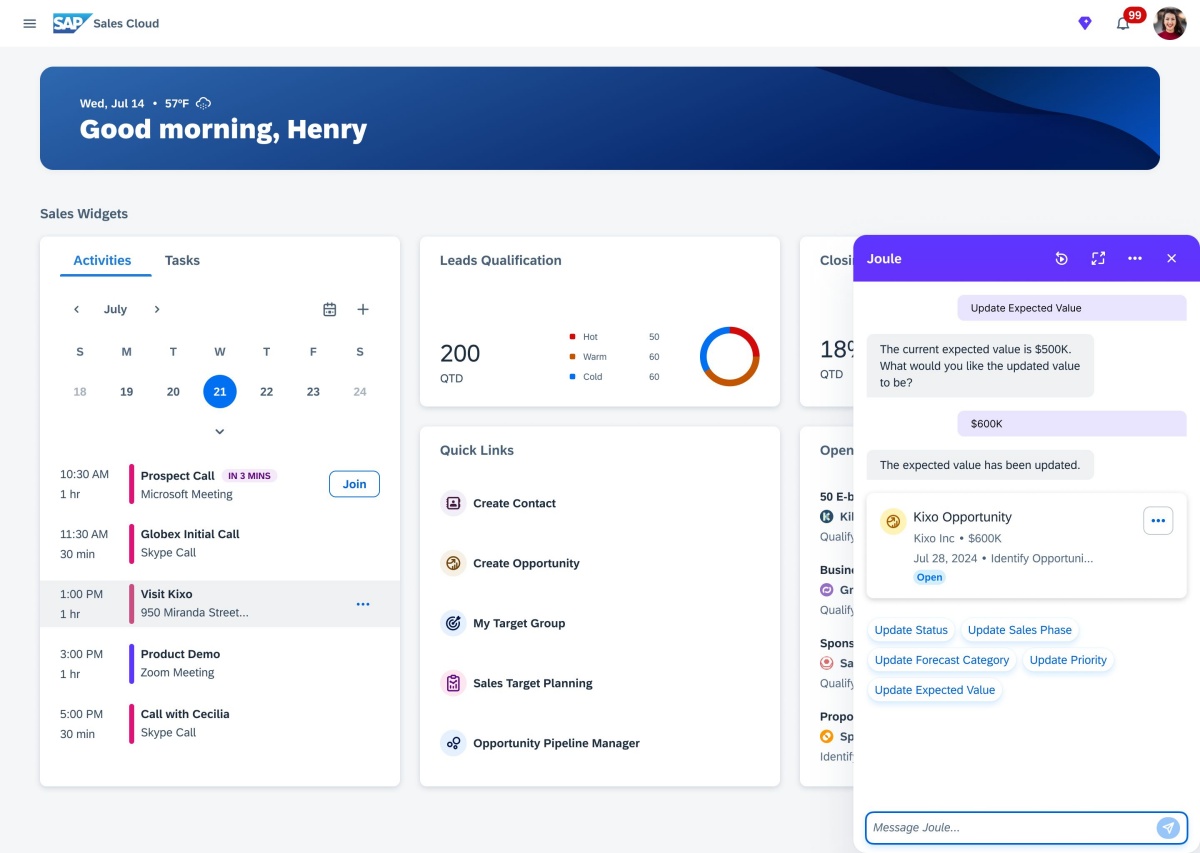Open the Product Demo activity

[220, 664]
